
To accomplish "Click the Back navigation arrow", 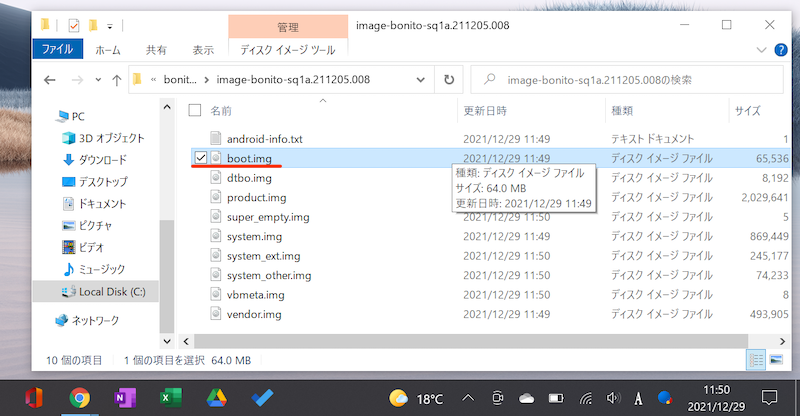I will [49, 79].
